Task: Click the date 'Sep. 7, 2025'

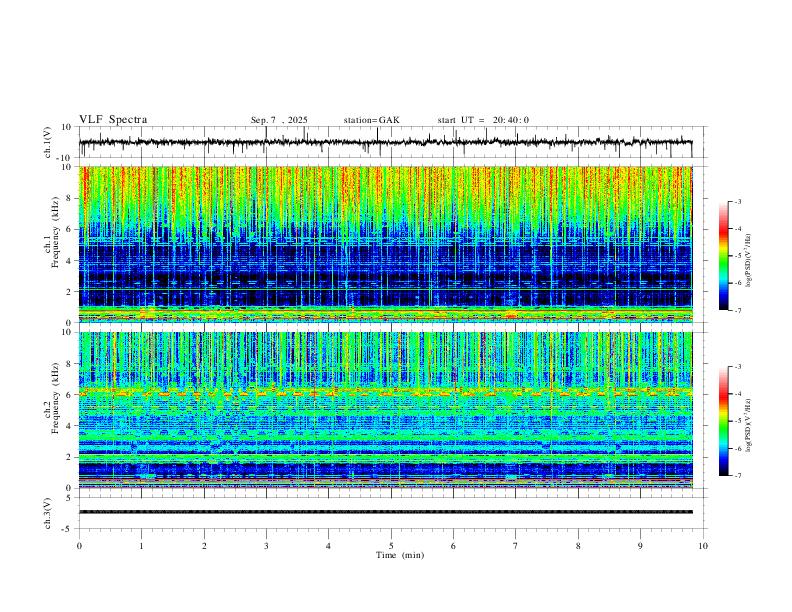Action: [279, 120]
